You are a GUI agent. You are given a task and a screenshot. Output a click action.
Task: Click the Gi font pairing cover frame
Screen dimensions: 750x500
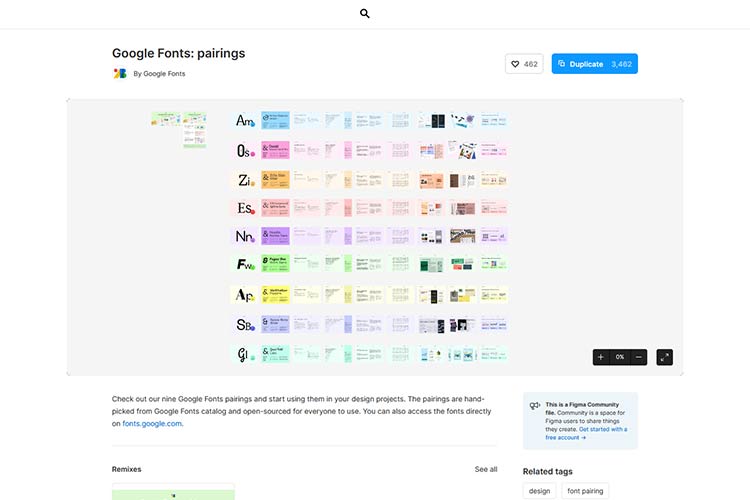245,353
